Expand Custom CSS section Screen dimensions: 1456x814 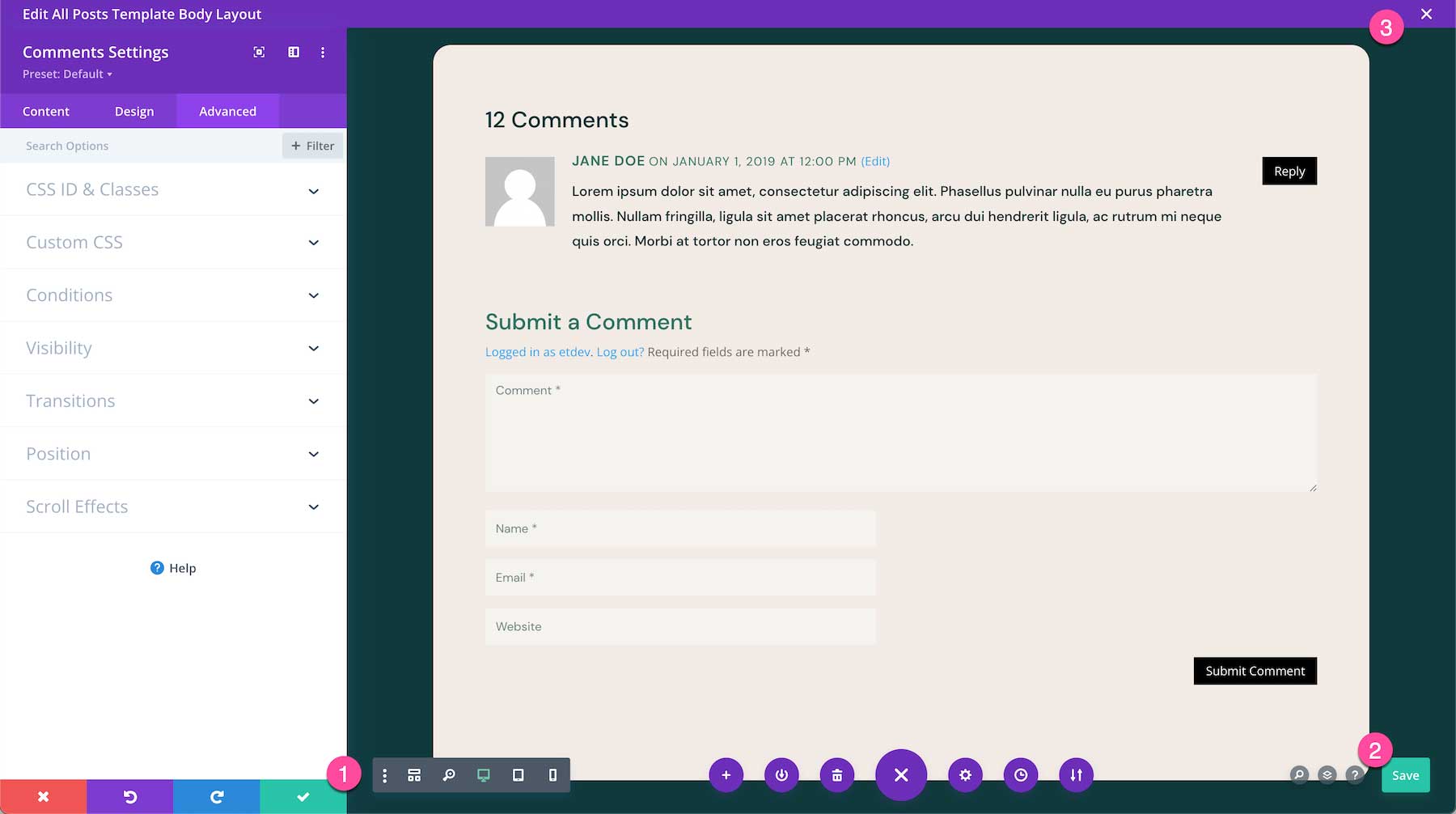(173, 243)
